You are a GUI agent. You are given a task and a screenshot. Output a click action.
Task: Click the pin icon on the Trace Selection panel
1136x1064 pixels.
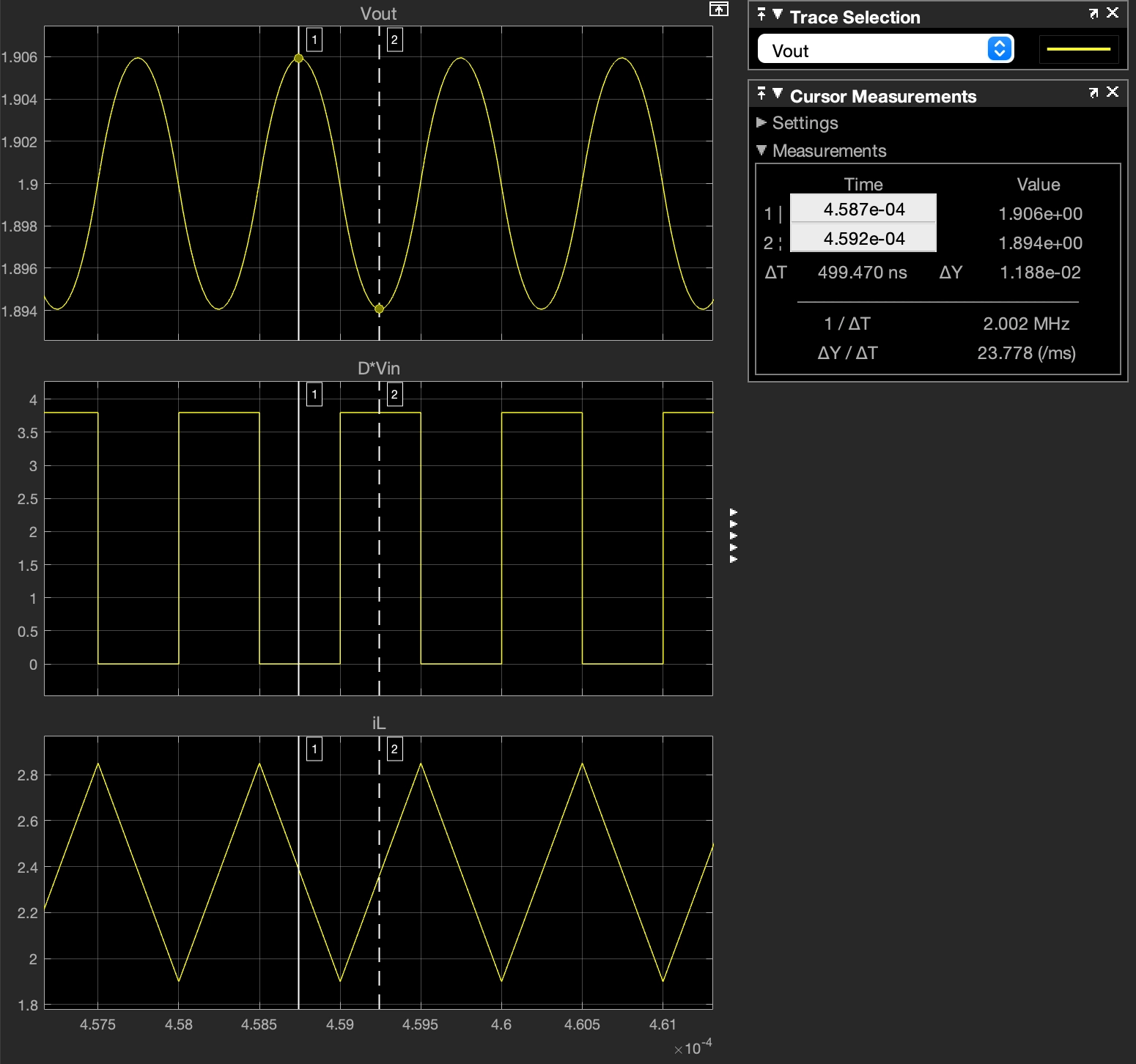(761, 14)
